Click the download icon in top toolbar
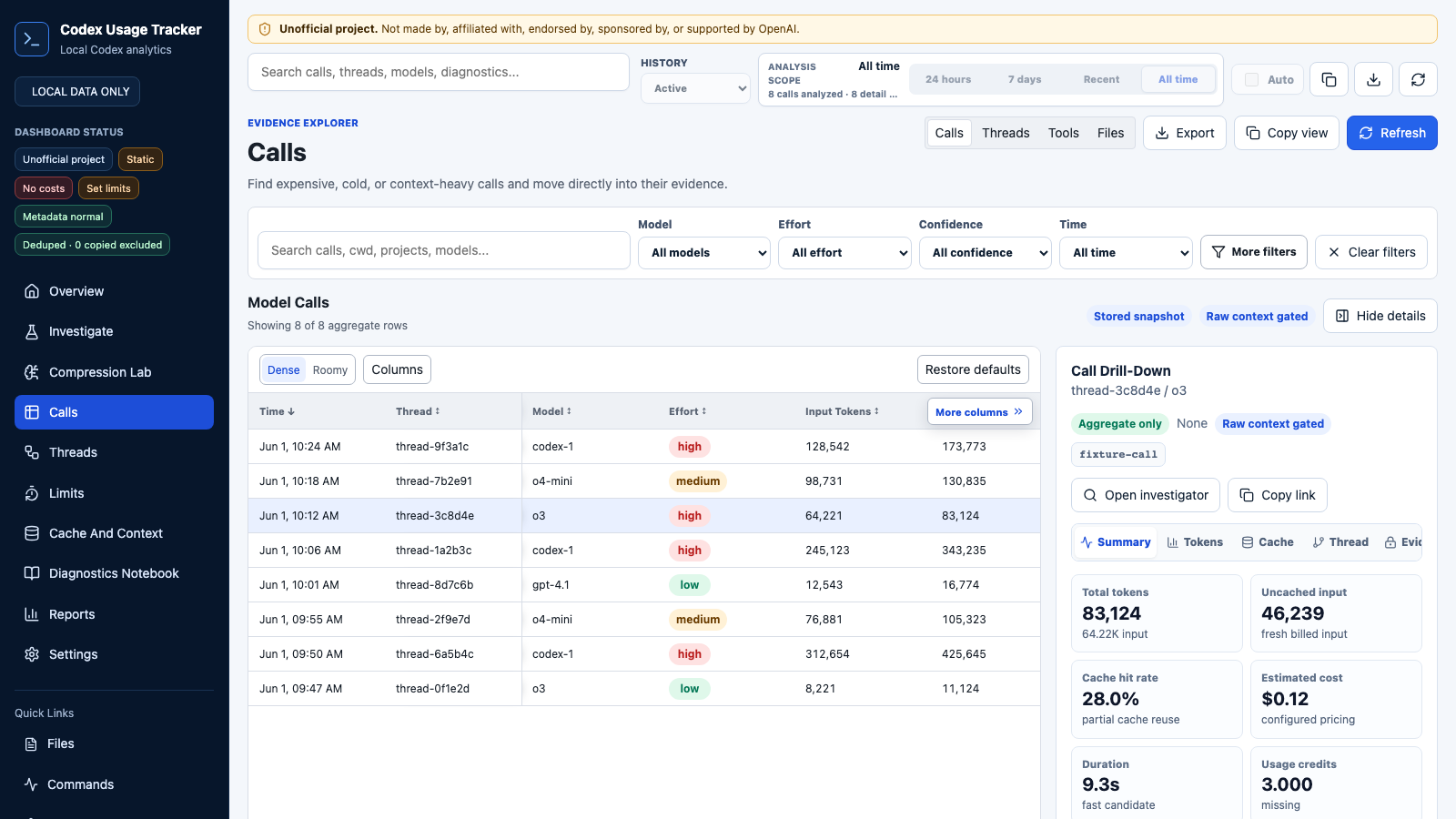This screenshot has height=819, width=1456. point(1373,80)
